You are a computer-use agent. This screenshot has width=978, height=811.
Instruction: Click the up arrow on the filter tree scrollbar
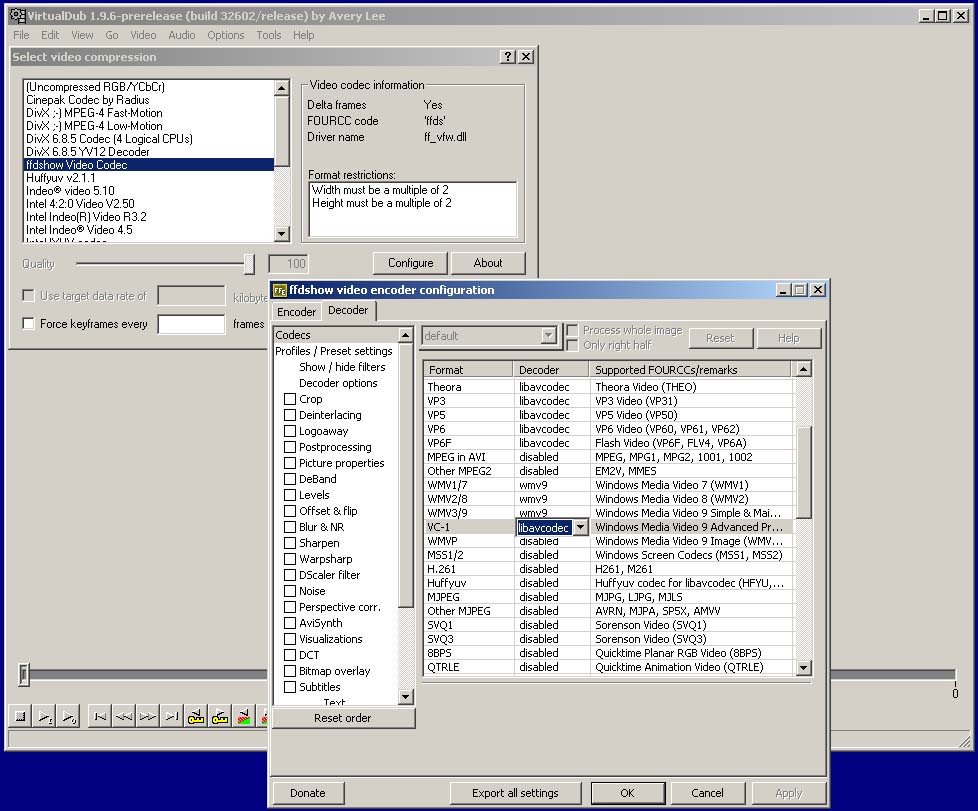point(405,335)
